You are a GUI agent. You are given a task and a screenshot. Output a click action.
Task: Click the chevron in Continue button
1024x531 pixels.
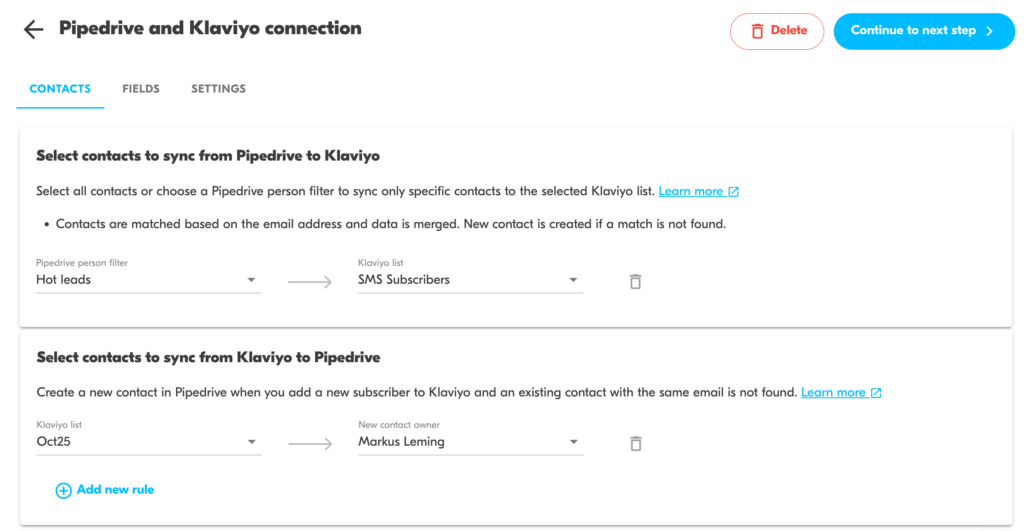click(x=990, y=31)
